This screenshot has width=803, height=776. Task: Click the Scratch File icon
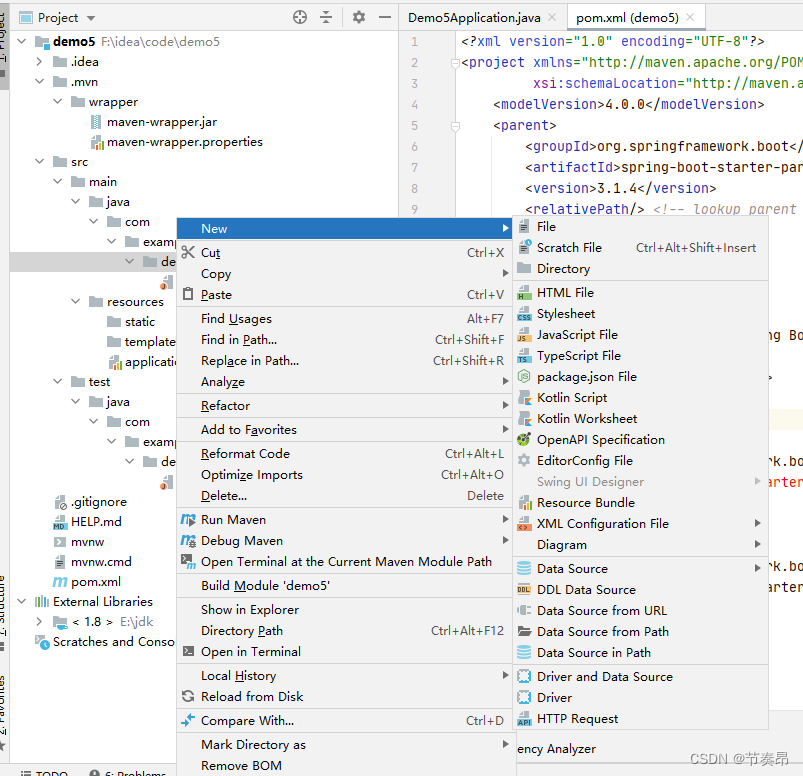pos(524,247)
